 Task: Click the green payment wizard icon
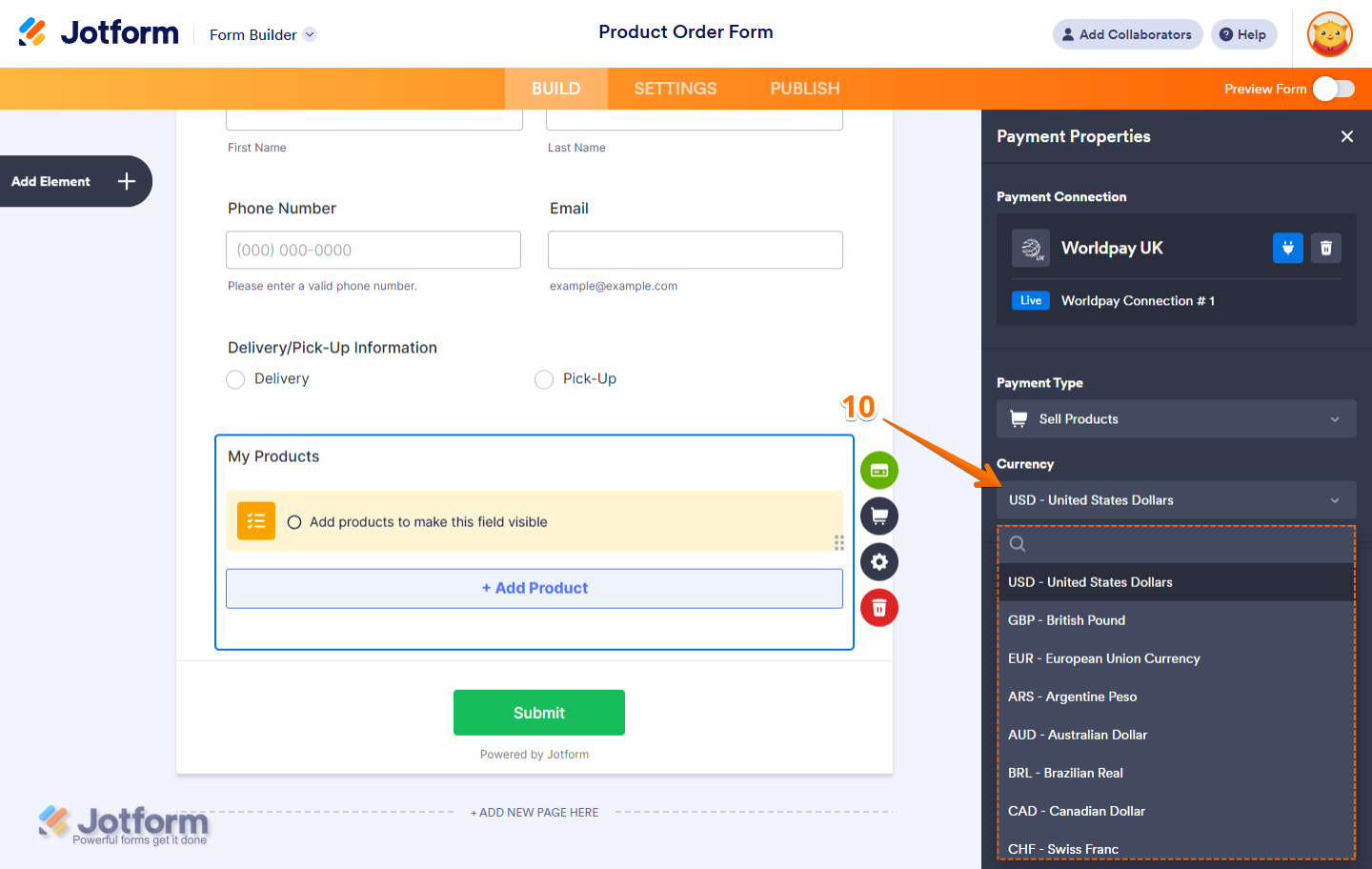pos(878,471)
